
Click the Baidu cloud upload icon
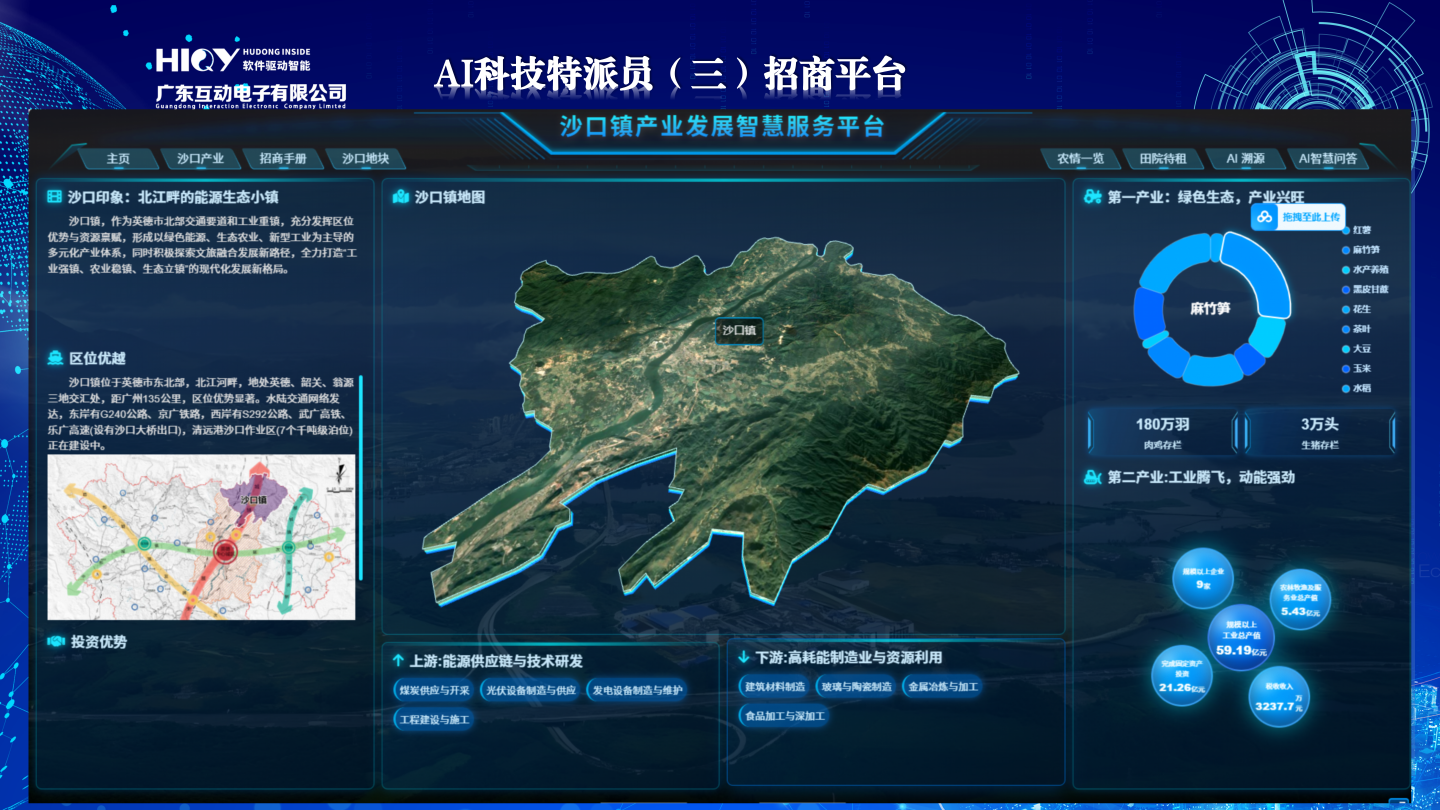point(1265,217)
